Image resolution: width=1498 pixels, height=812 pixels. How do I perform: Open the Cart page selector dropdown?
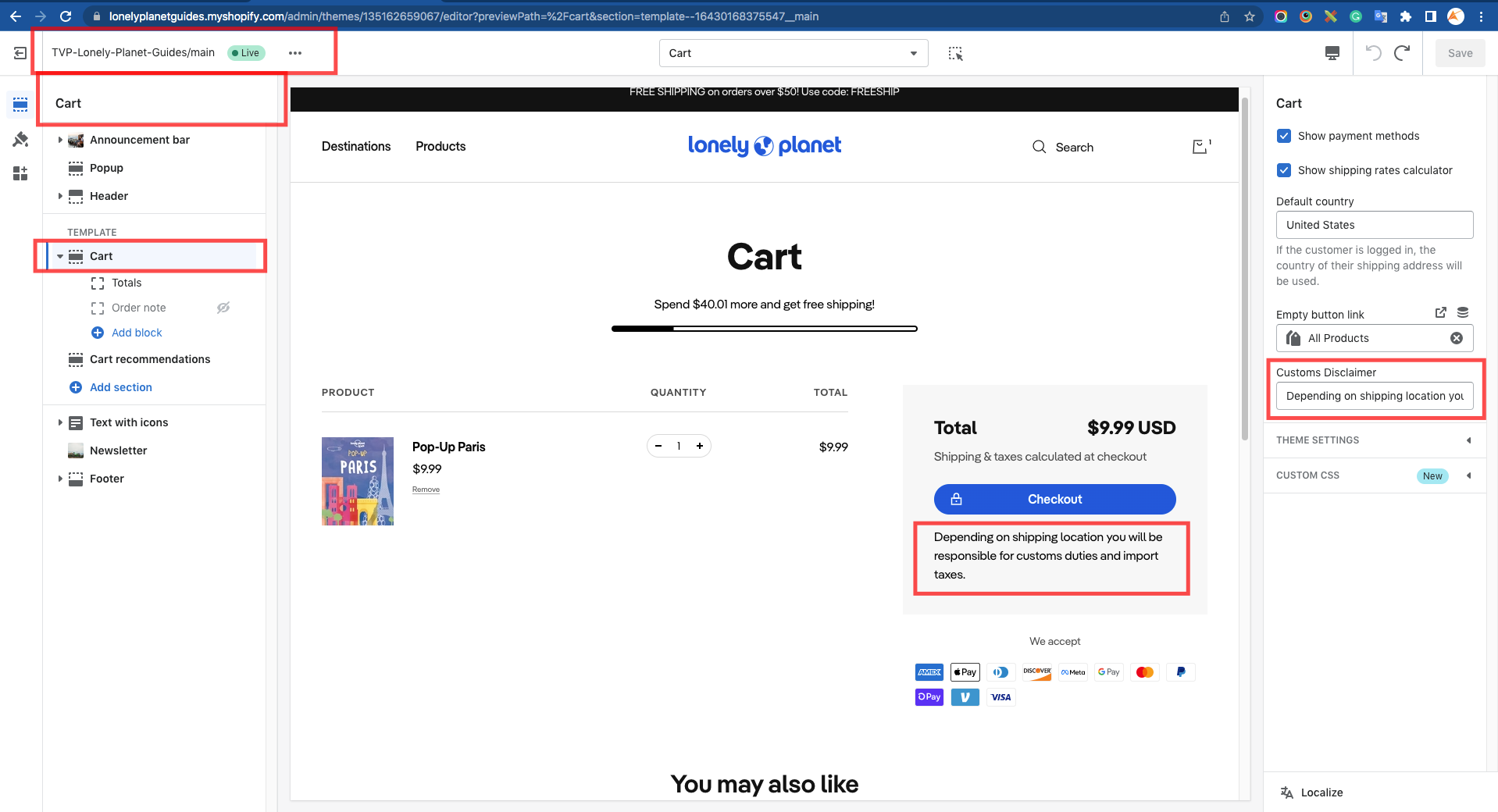point(793,53)
